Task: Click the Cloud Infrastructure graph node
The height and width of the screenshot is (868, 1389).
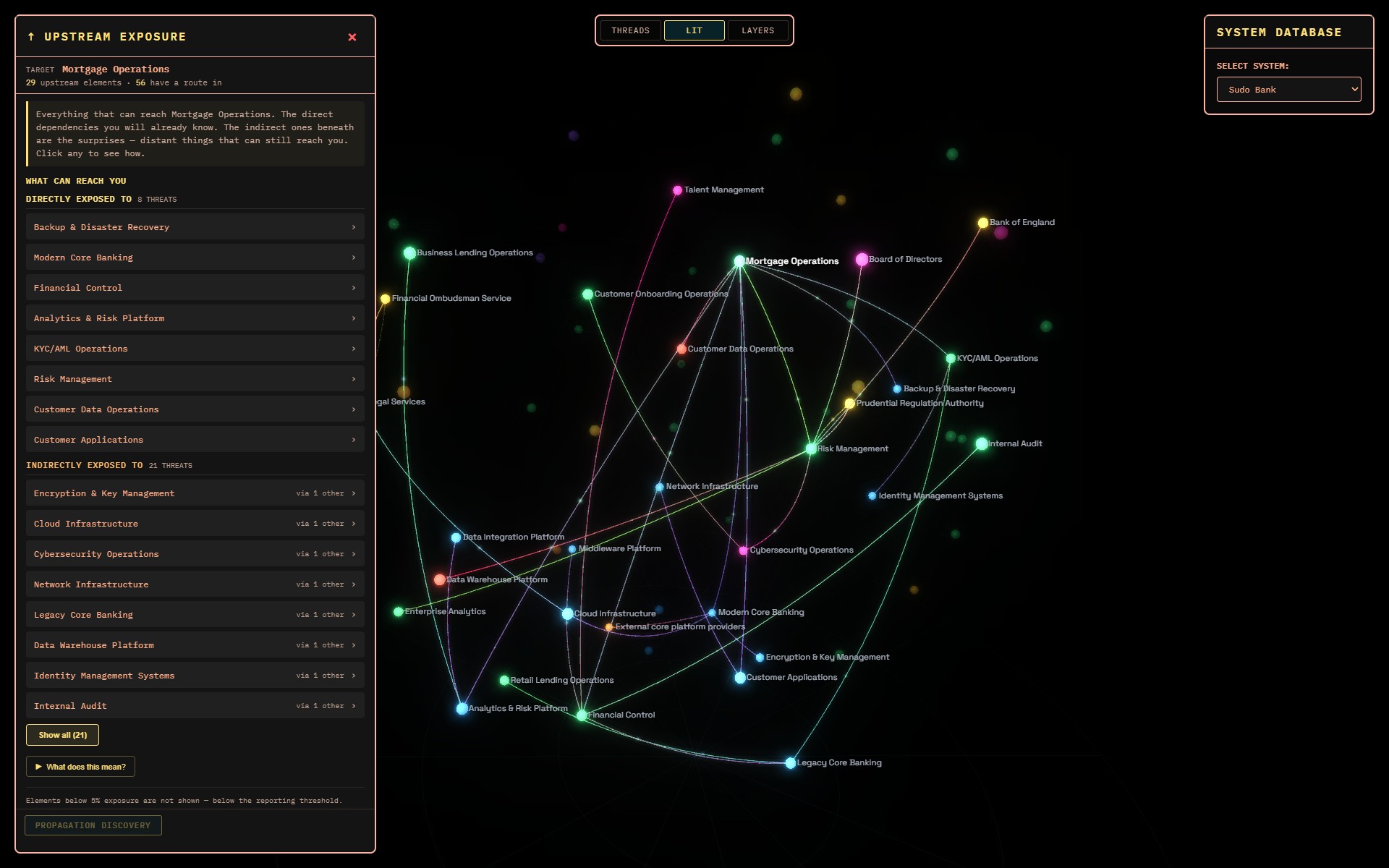Action: pyautogui.click(x=568, y=614)
